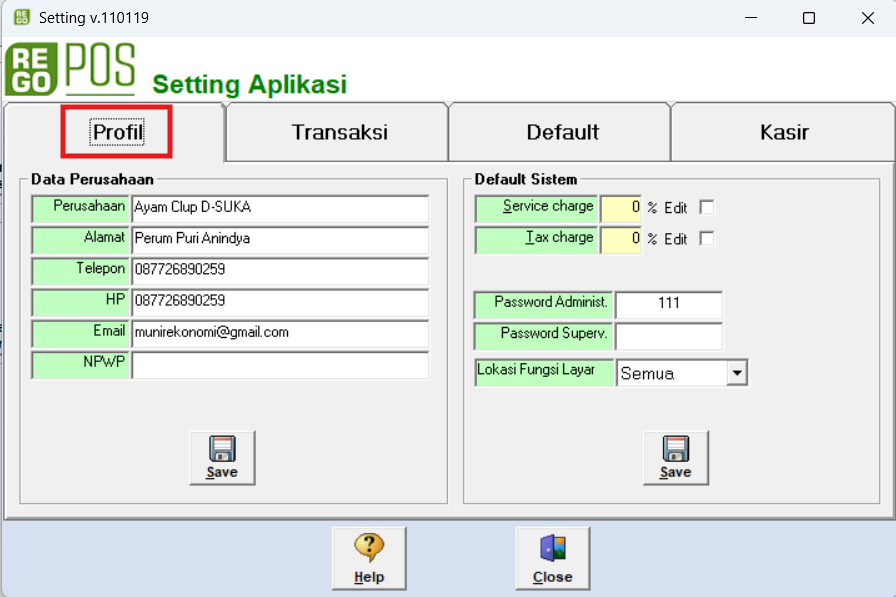Enable the Tax charge Edit checkbox
896x597 pixels.
coord(707,239)
